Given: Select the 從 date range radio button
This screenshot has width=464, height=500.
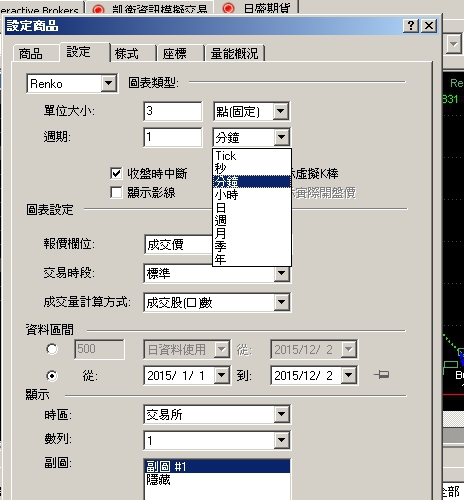Looking at the screenshot, I should pos(52,376).
